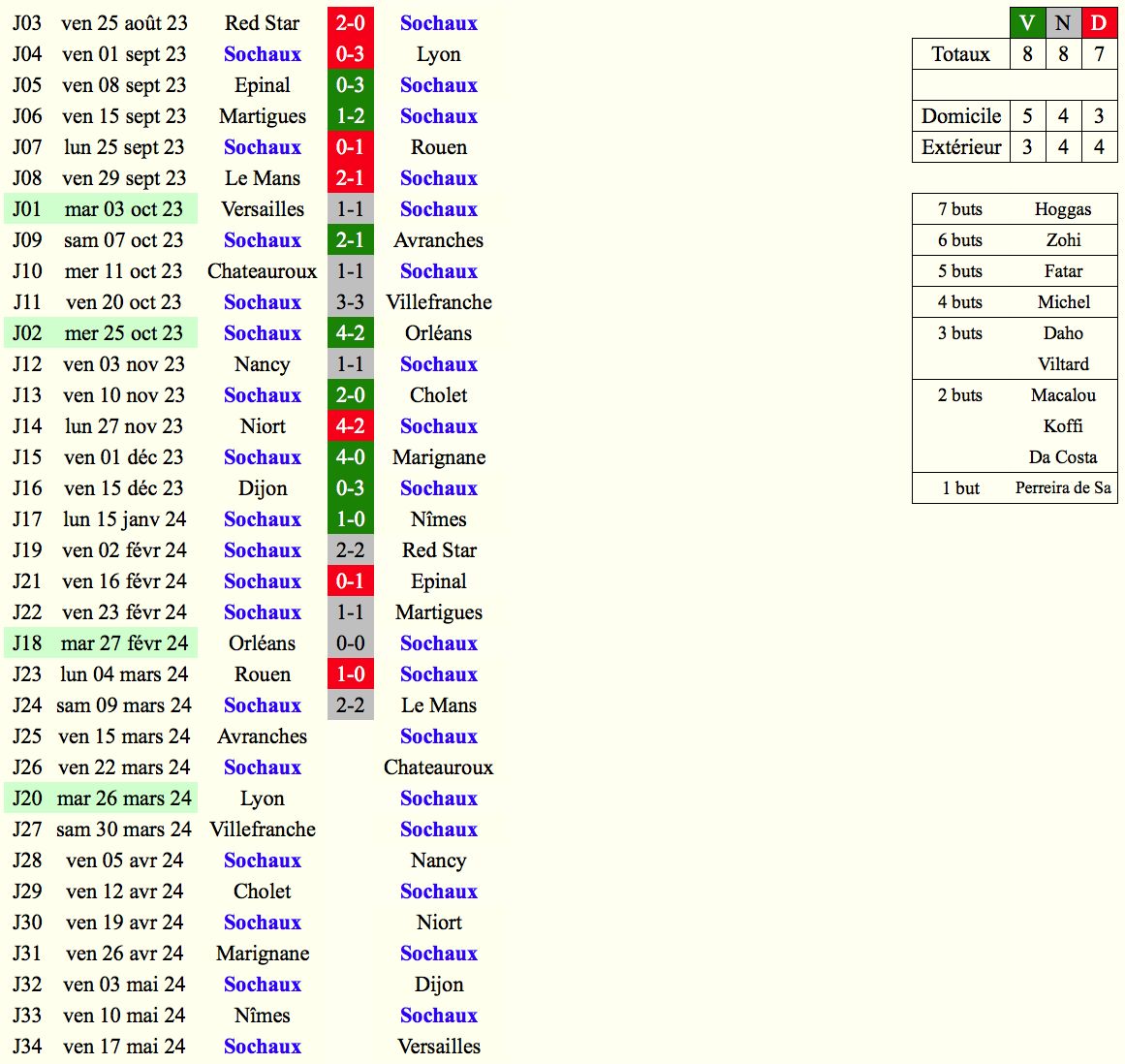Click Versailles opponent in J34 row

[438, 1046]
